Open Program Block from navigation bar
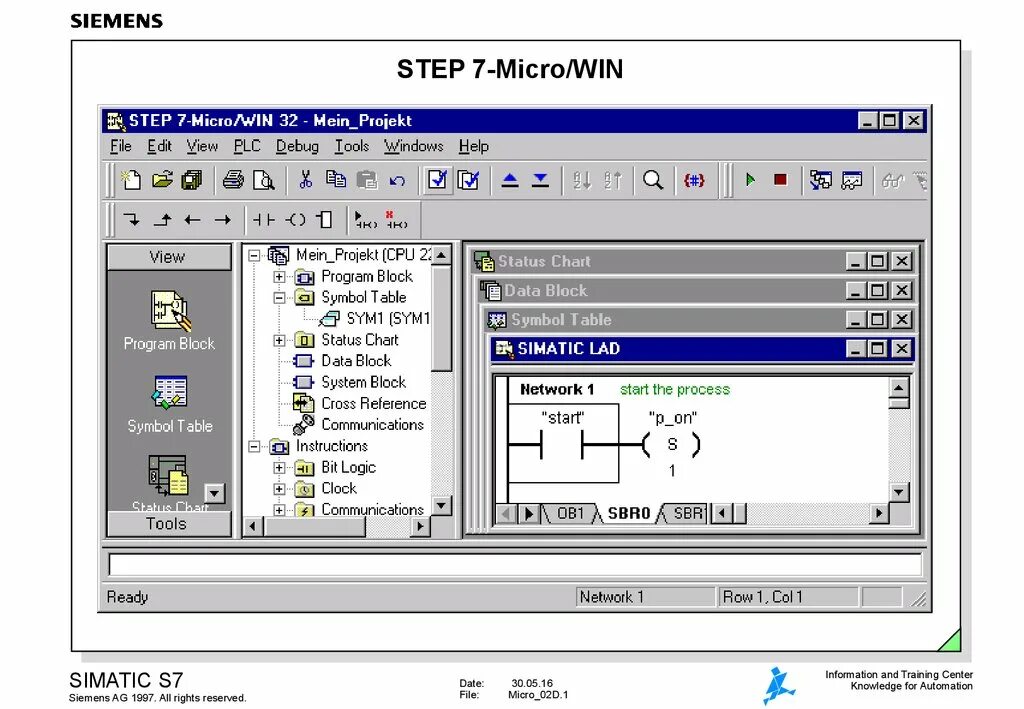 169,321
